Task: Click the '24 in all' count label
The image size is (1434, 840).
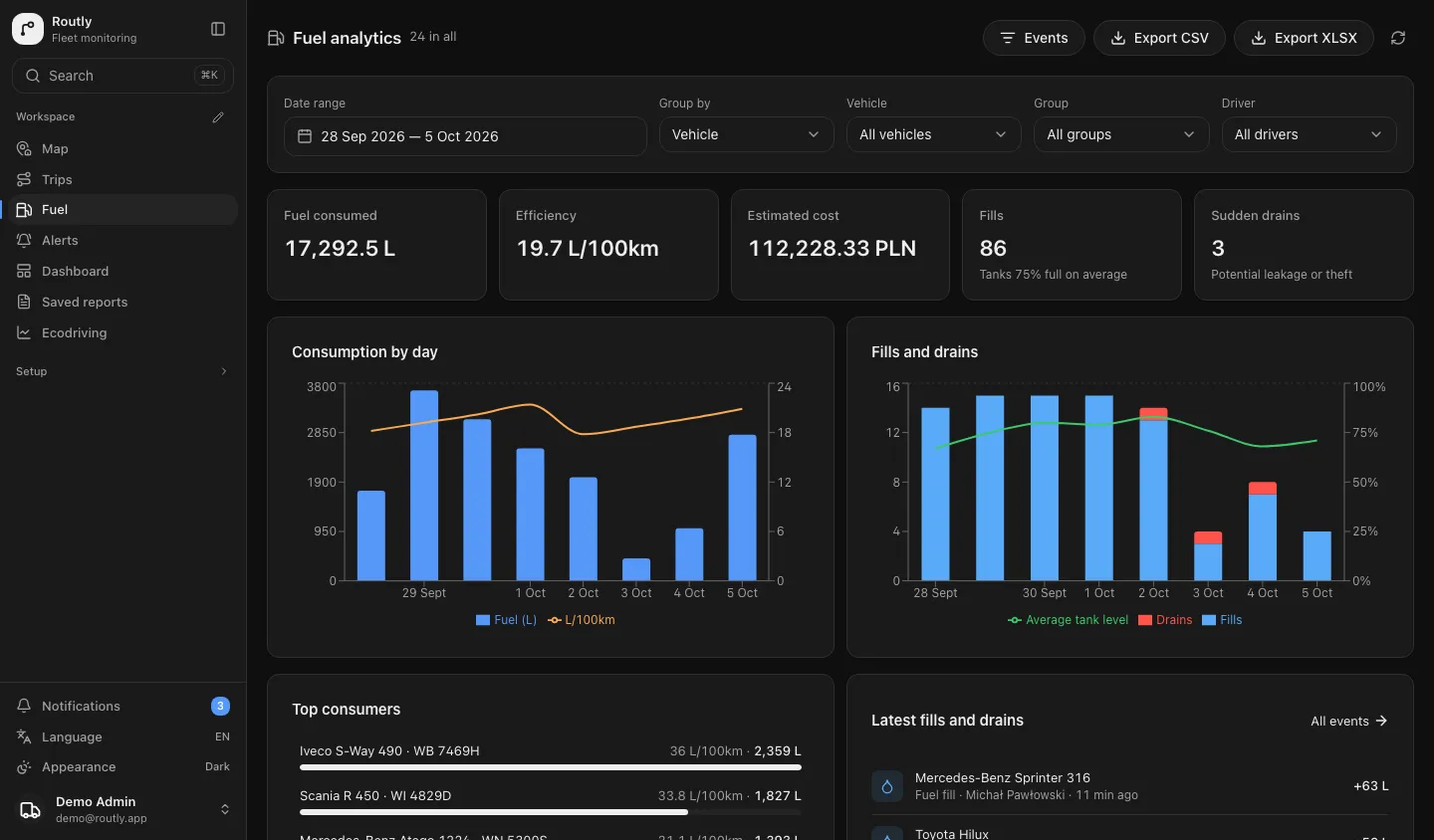Action: point(433,37)
